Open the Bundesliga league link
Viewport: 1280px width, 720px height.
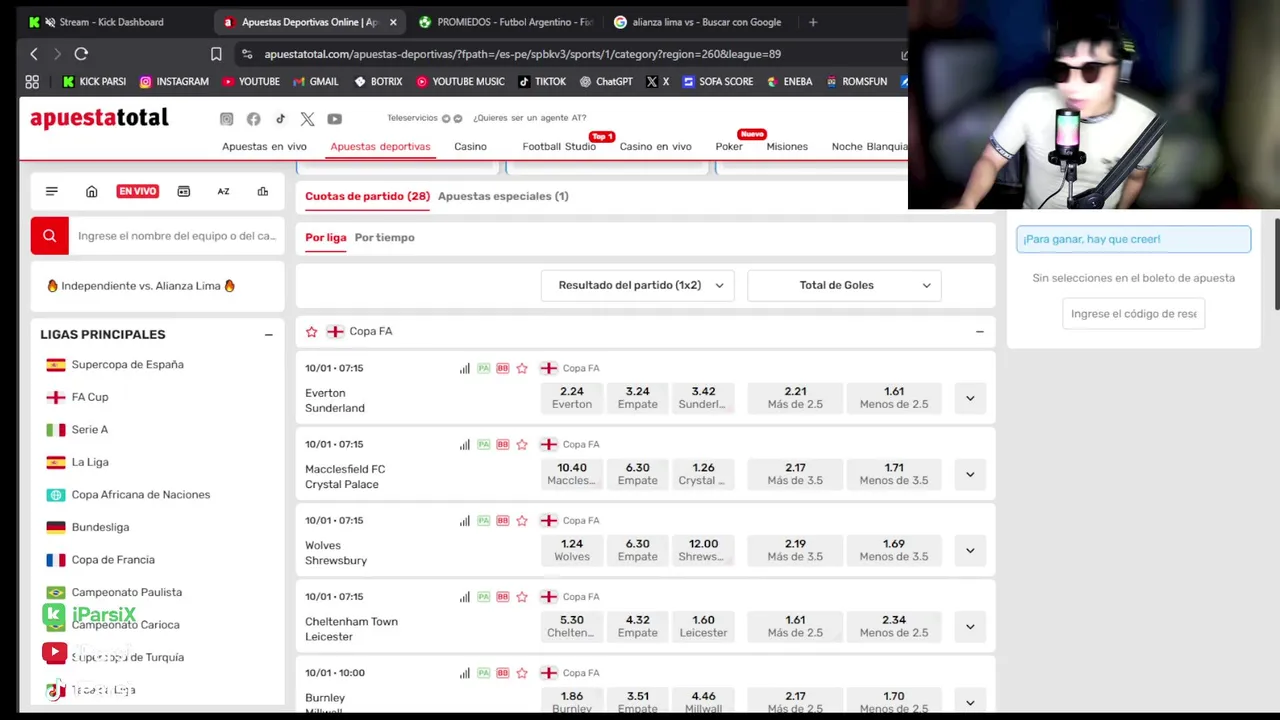coord(100,527)
